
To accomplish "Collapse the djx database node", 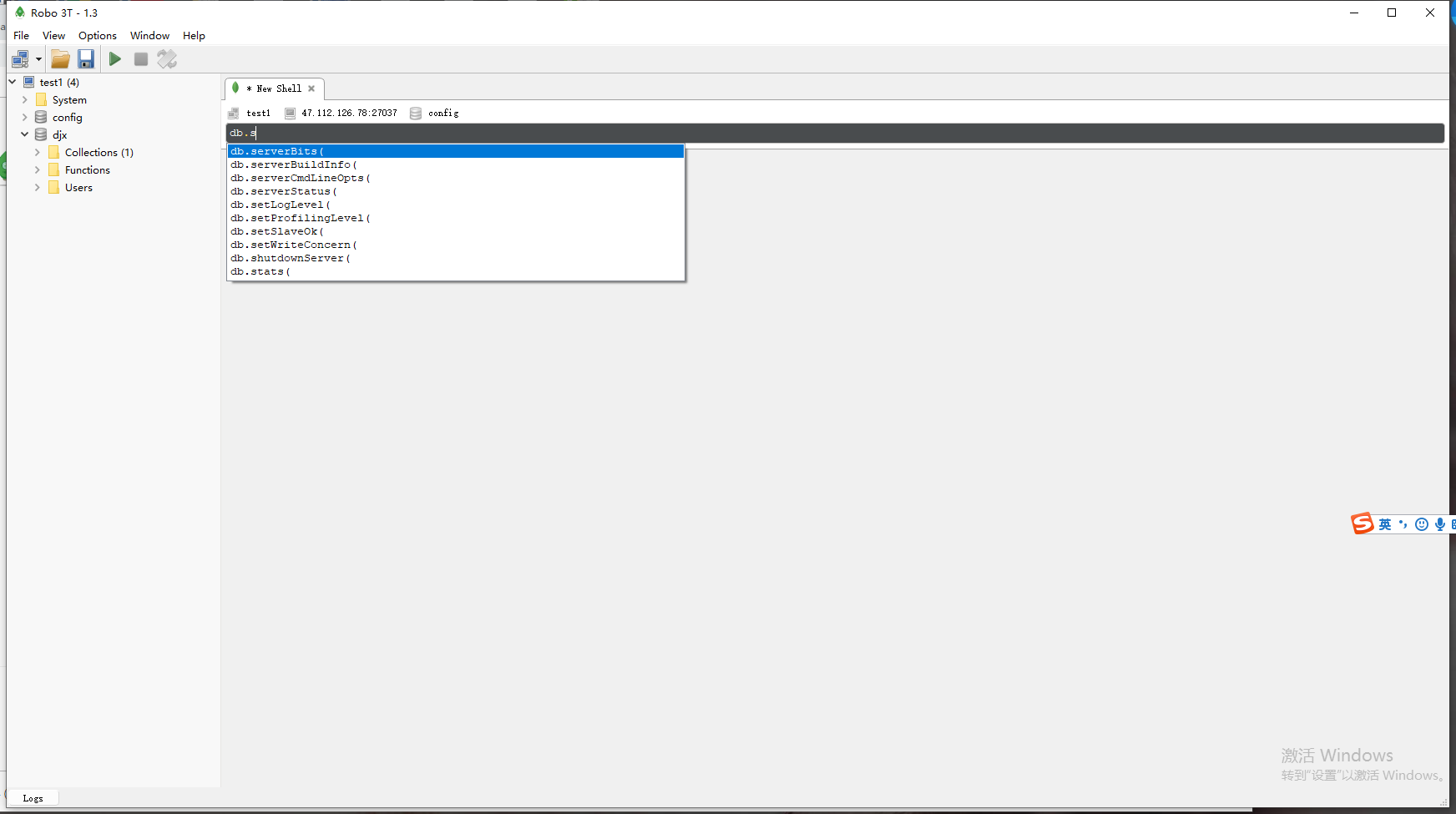I will tap(25, 134).
